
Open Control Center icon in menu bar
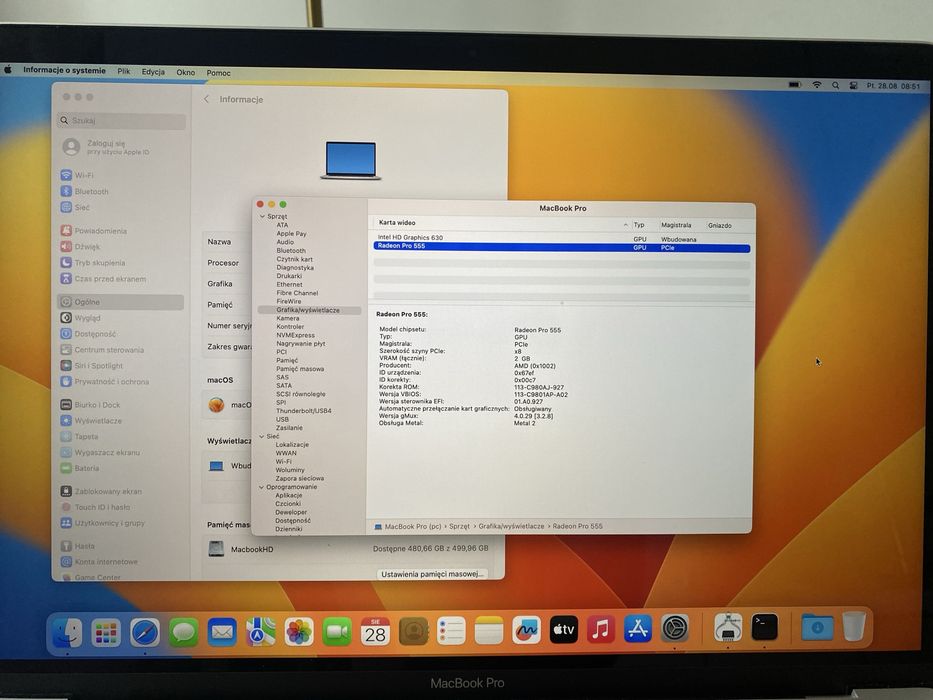pos(853,86)
